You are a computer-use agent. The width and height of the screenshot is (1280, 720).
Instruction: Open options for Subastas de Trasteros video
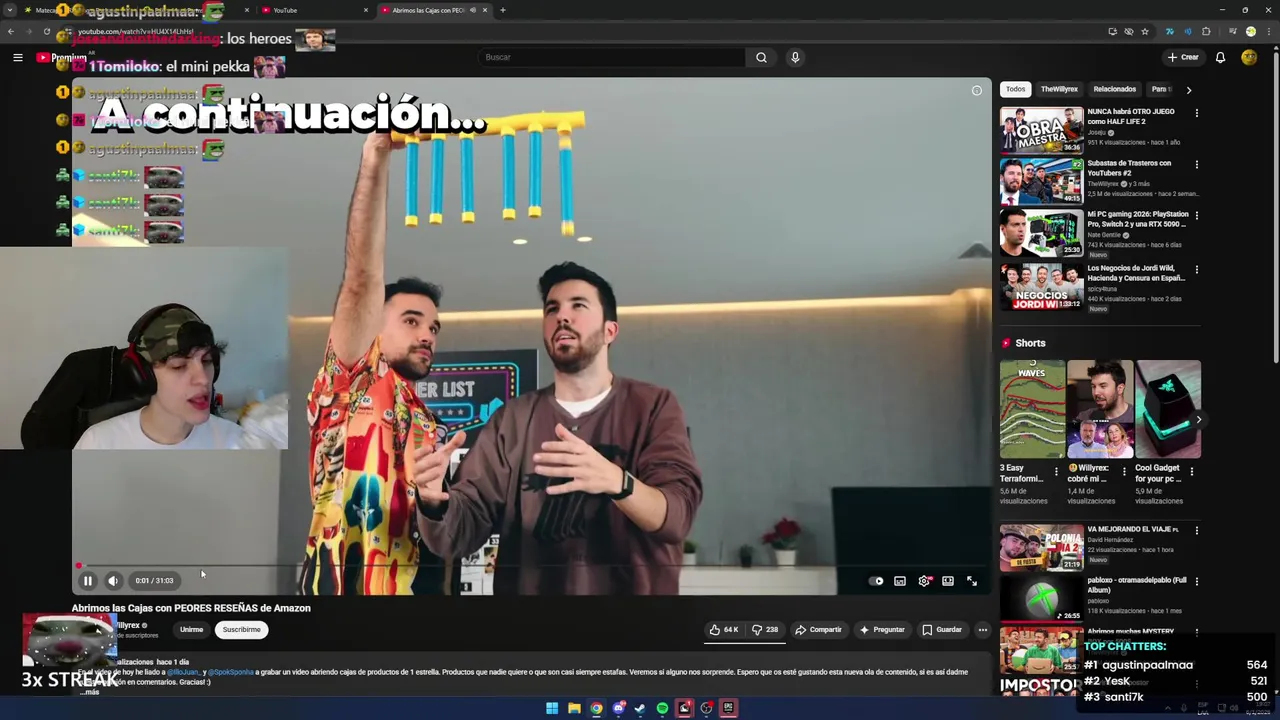1196,164
